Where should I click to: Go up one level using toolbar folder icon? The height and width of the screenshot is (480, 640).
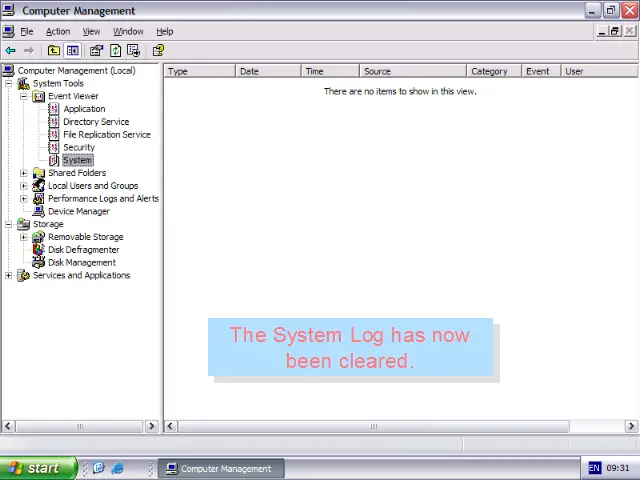click(x=53, y=51)
